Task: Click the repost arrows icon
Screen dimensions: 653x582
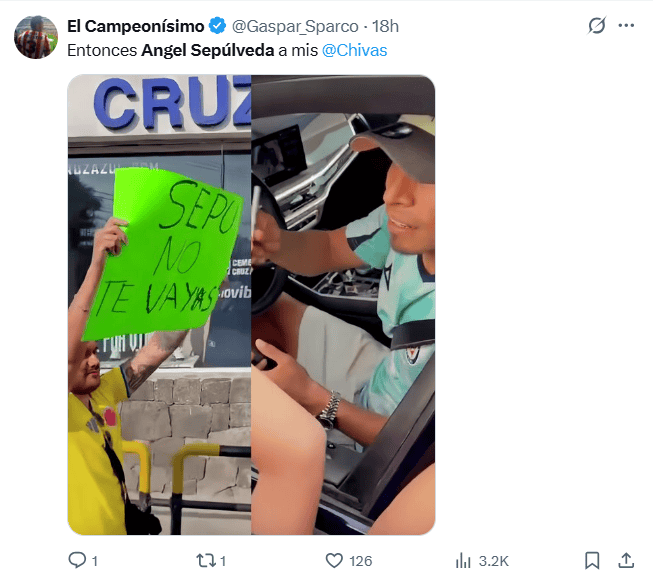Action: [x=206, y=560]
